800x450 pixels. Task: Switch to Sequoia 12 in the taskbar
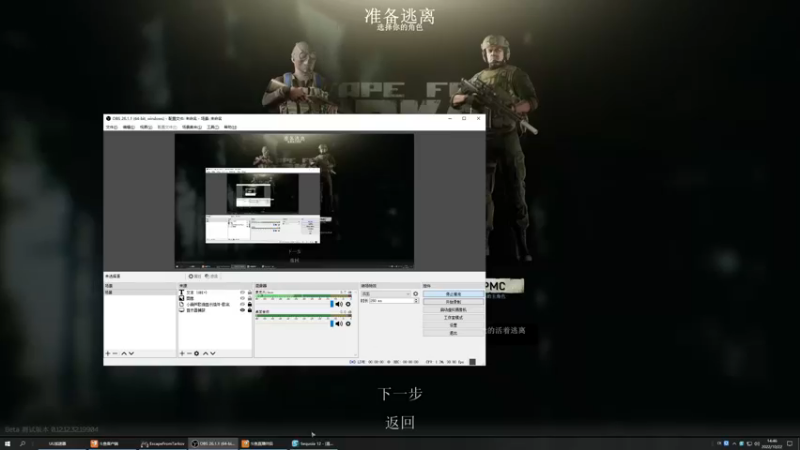click(313, 444)
